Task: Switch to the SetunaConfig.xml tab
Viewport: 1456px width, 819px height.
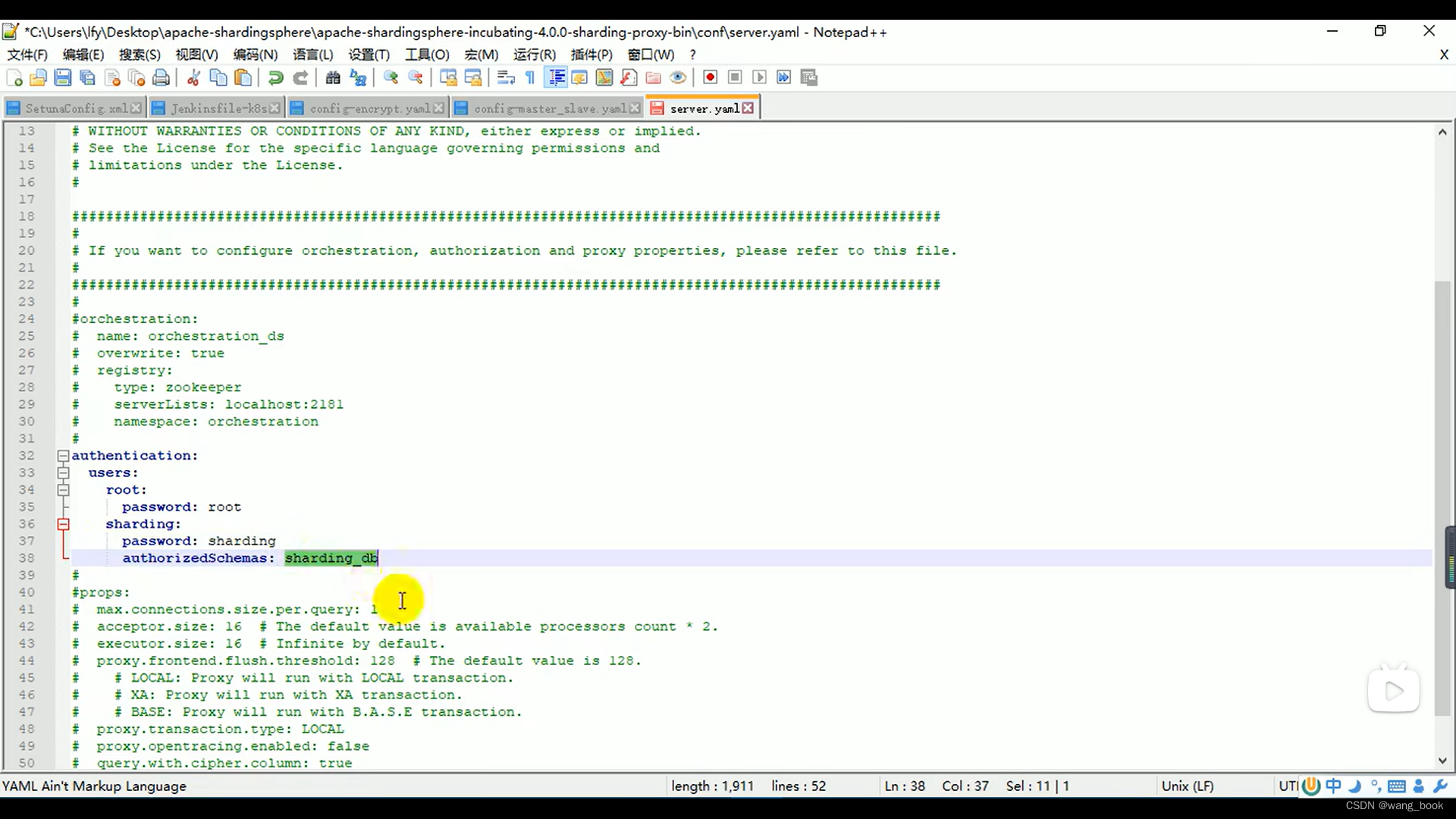Action: click(74, 108)
